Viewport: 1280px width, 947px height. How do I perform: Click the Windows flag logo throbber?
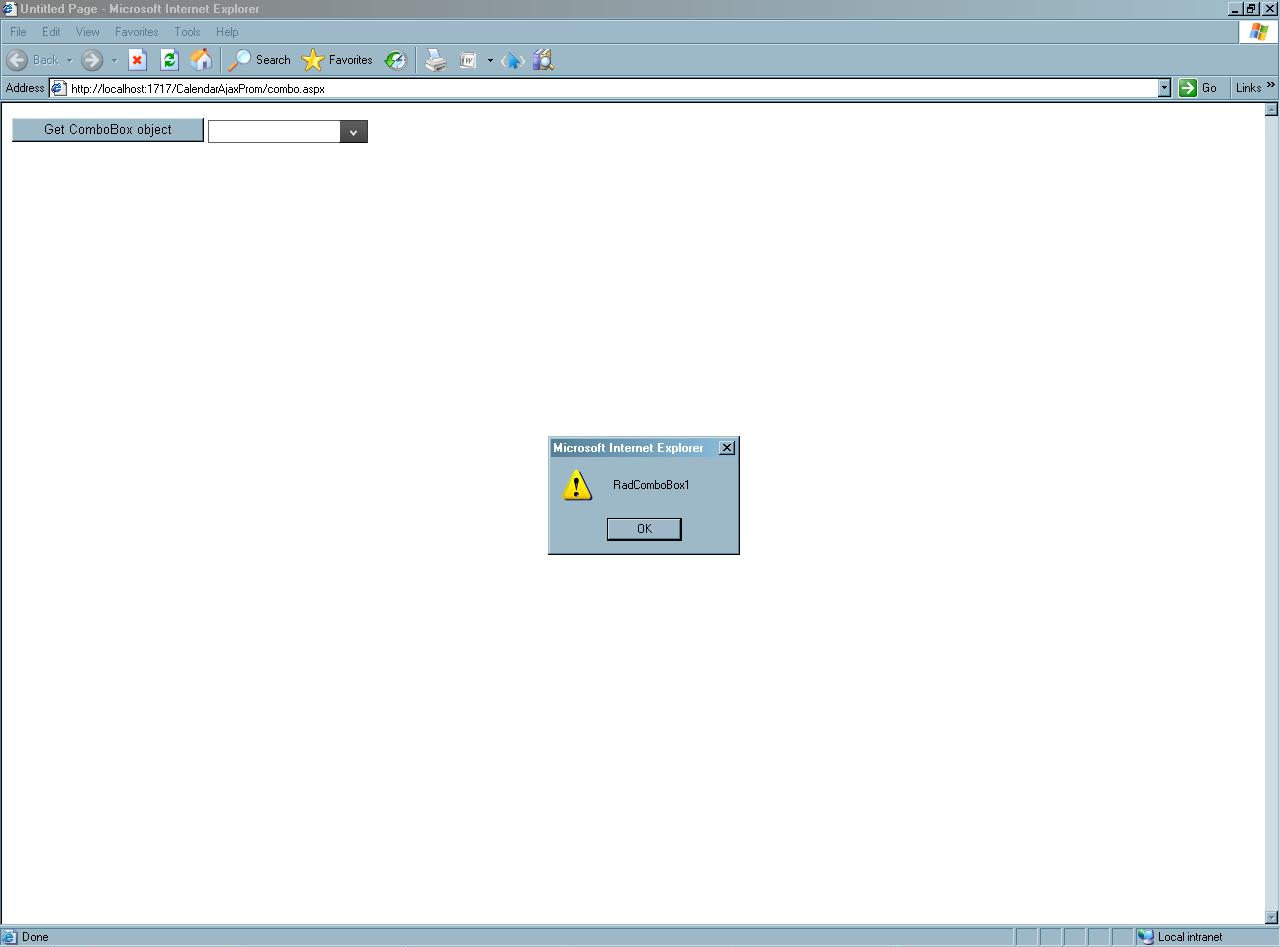1258,32
